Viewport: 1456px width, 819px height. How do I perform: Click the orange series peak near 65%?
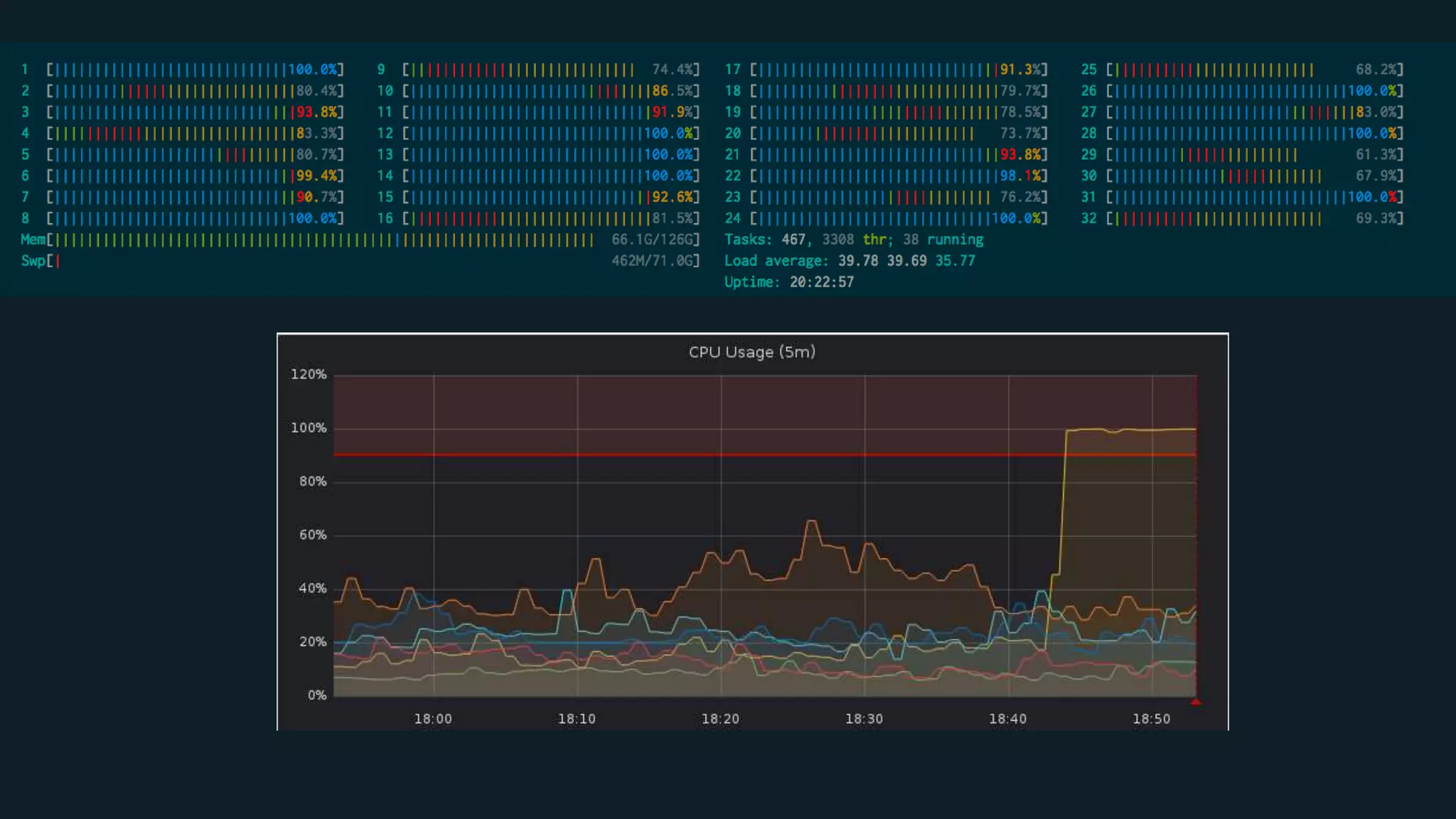tap(811, 523)
